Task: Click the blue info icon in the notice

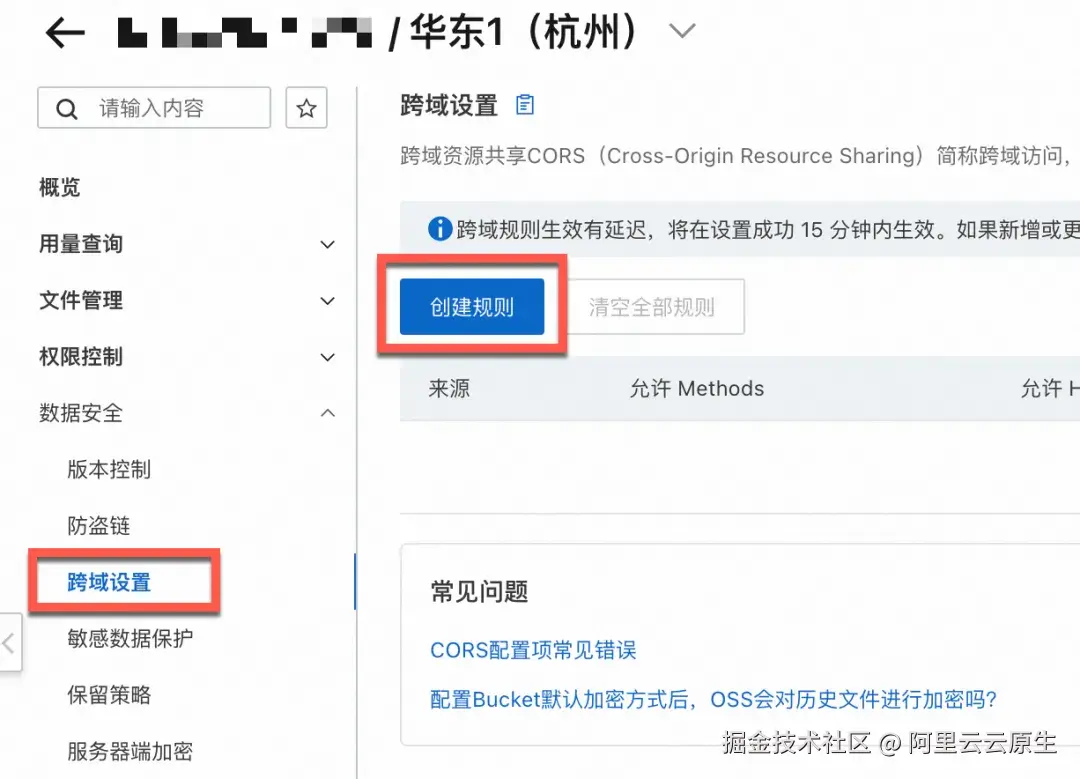Action: pos(440,229)
